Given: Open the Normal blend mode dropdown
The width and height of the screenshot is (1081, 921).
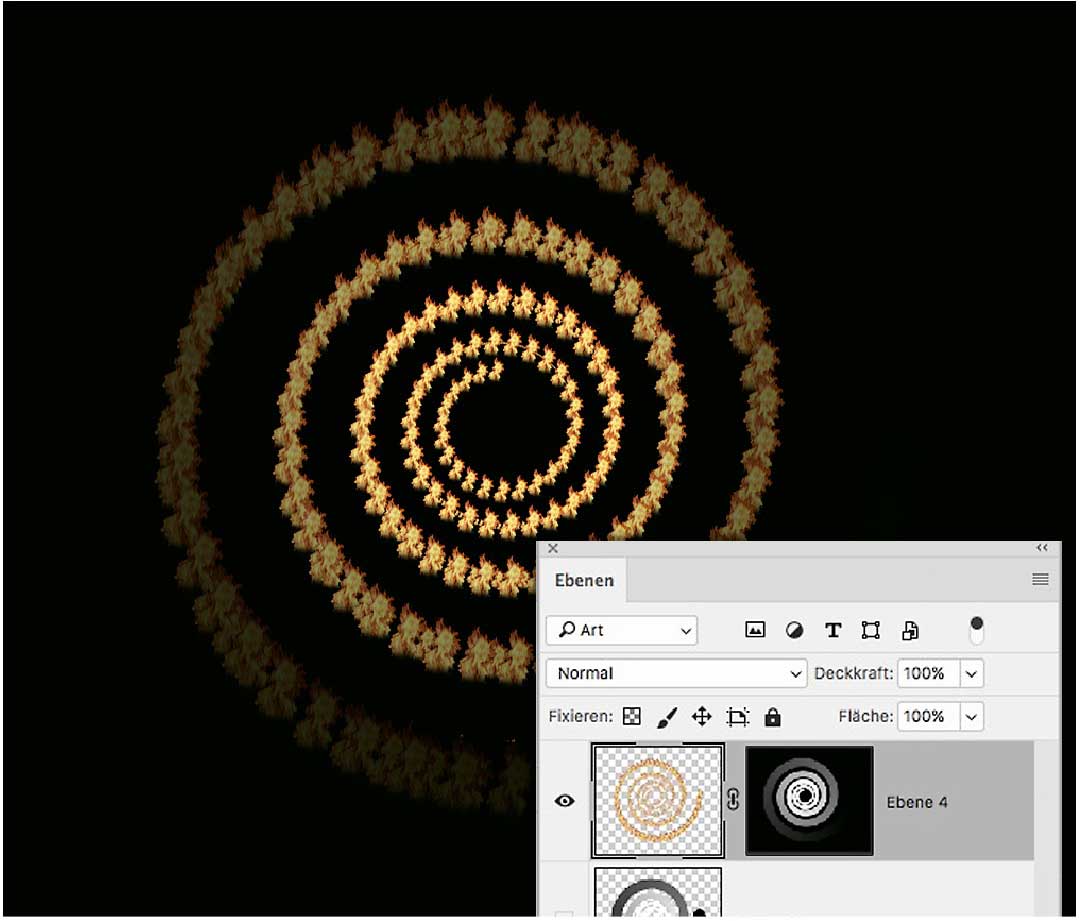Looking at the screenshot, I should tap(676, 673).
